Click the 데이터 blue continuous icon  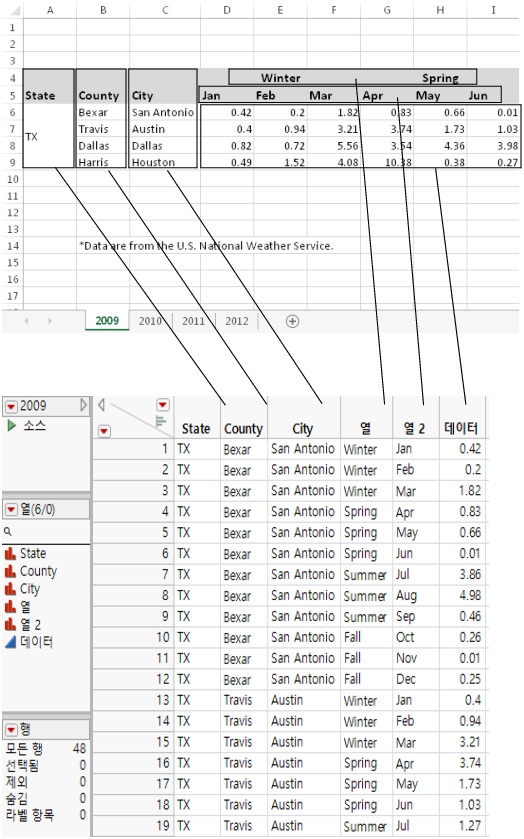(11, 642)
